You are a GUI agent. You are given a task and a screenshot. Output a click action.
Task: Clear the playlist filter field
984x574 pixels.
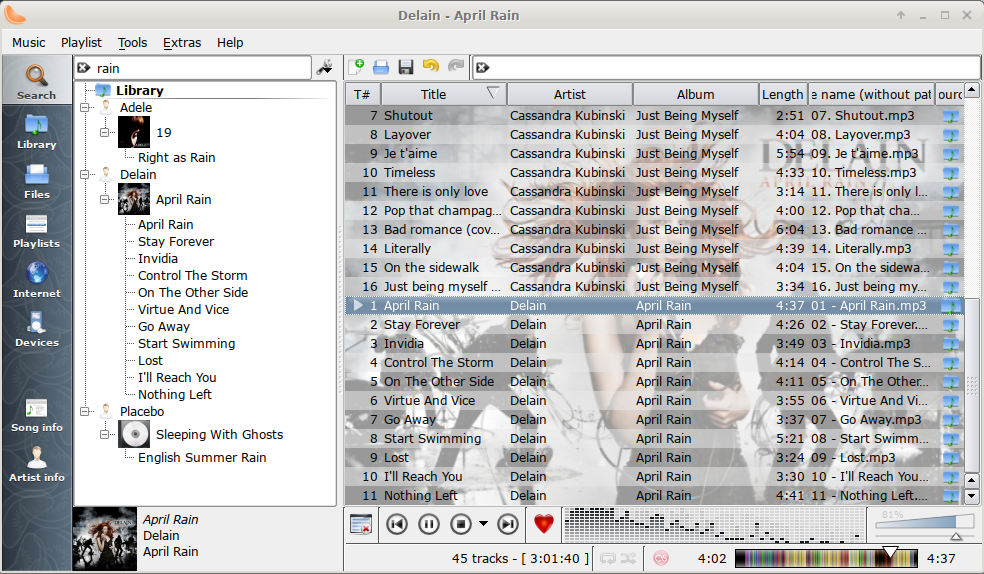483,68
